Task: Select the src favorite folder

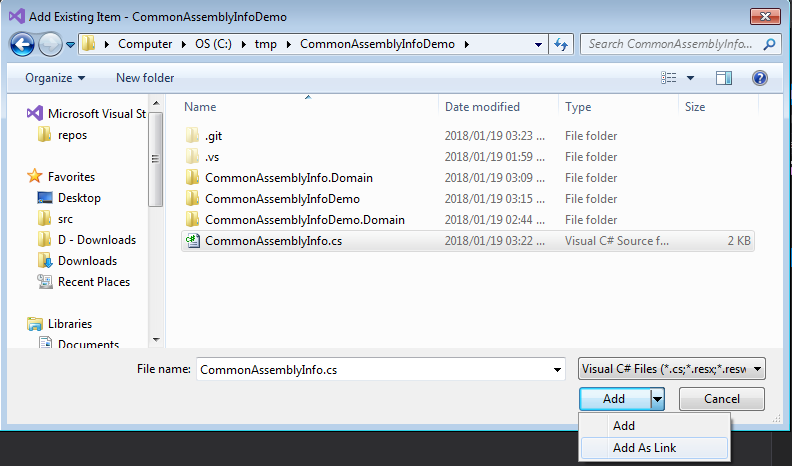Action: pyautogui.click(x=56, y=219)
